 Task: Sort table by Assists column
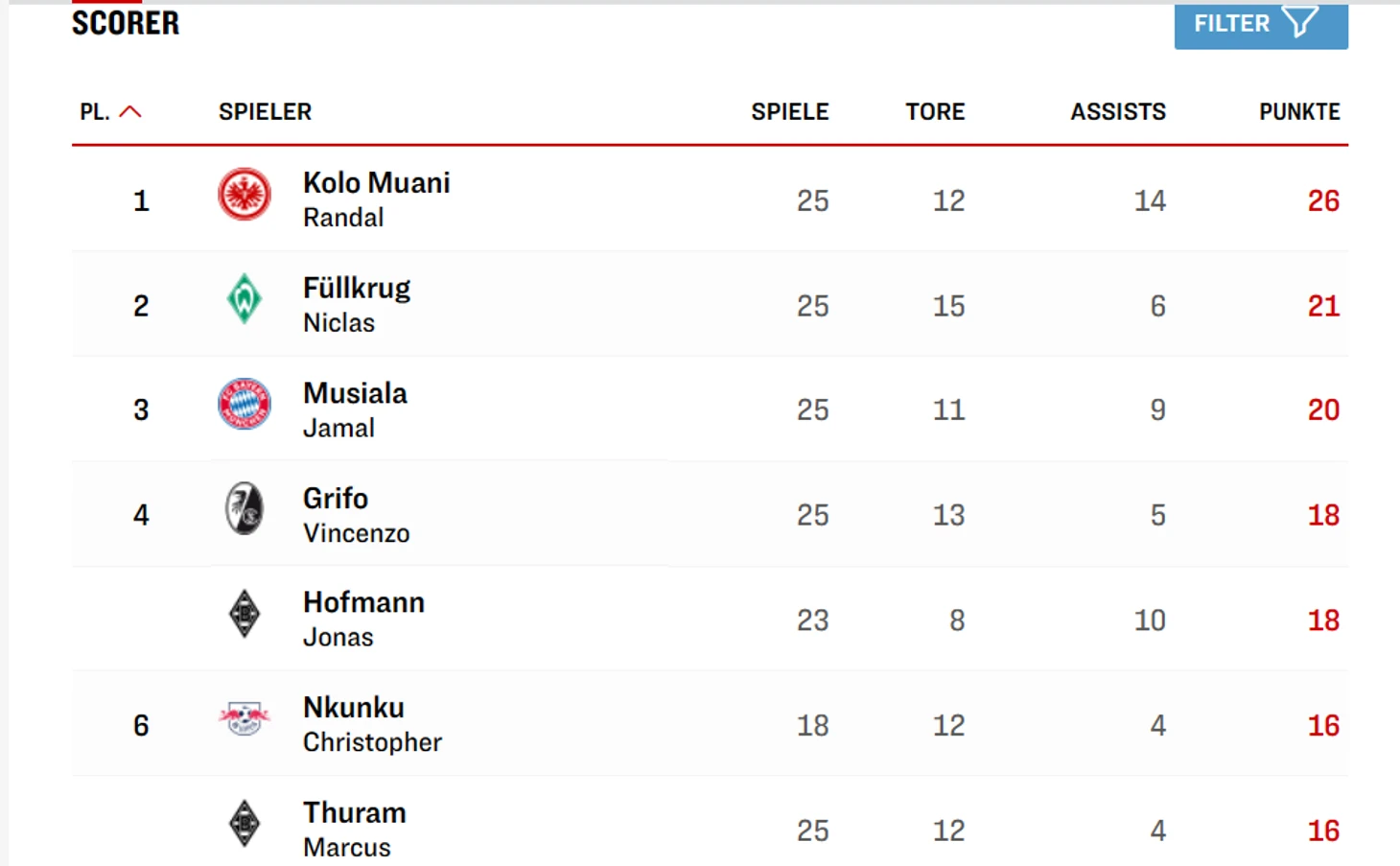[1118, 112]
